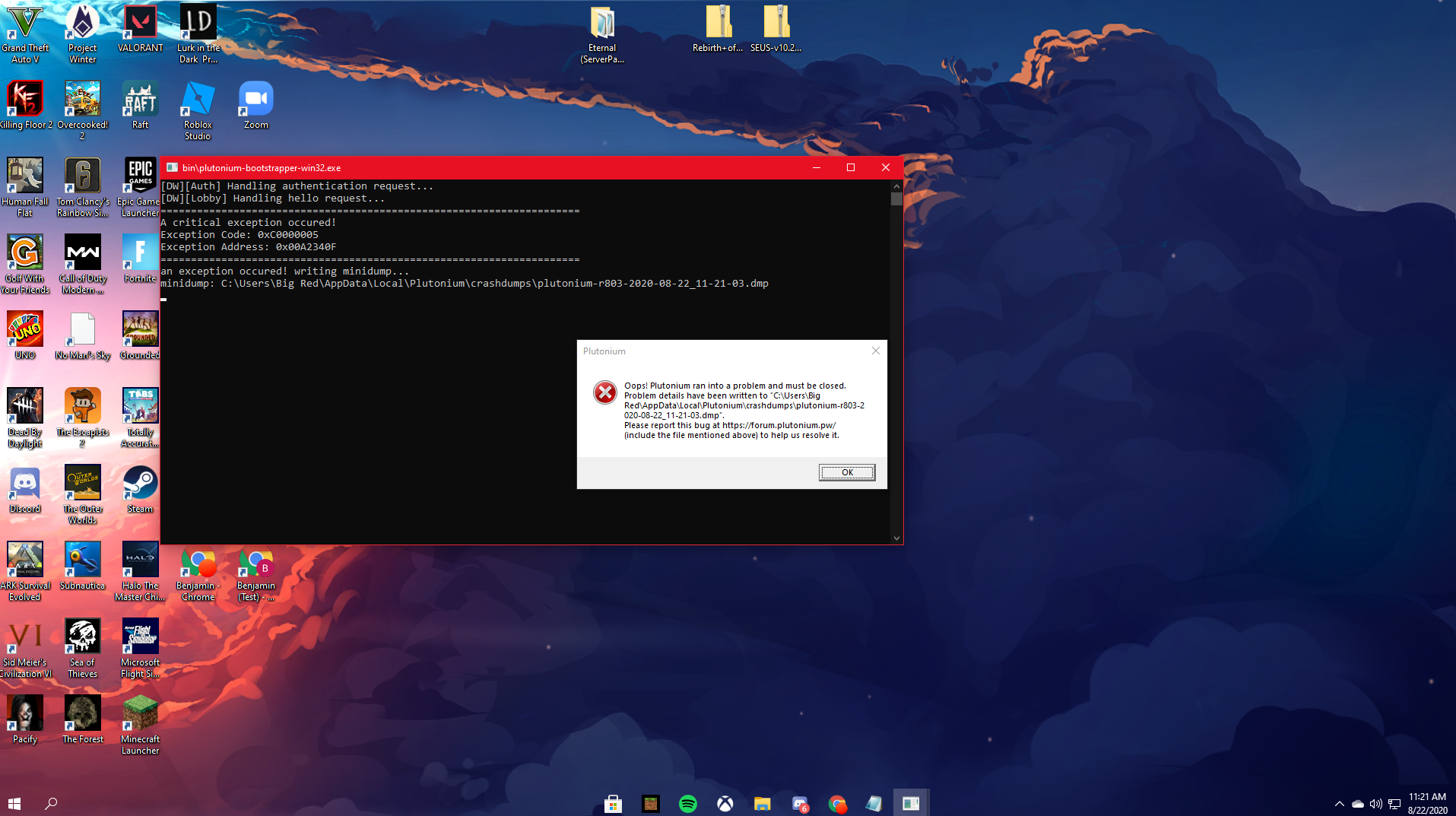Select Halo The Master Chief Collection icon

click(x=140, y=571)
